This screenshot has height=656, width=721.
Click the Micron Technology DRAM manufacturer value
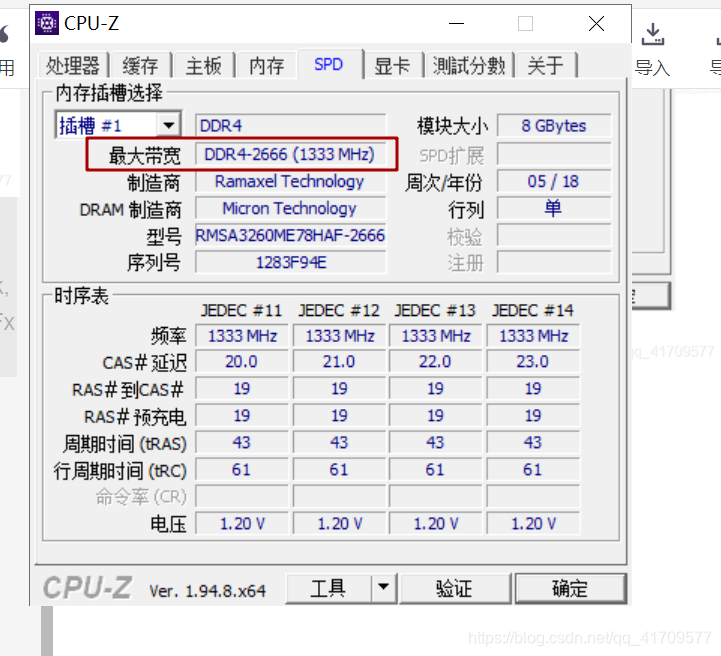click(x=290, y=208)
